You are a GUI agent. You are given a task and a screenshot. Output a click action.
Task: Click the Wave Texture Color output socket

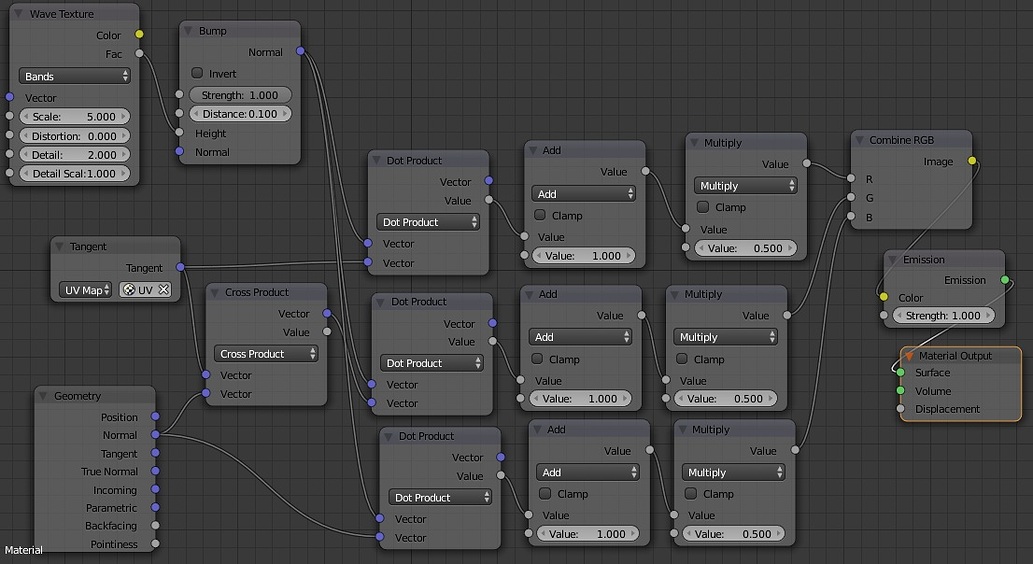pyautogui.click(x=139, y=34)
